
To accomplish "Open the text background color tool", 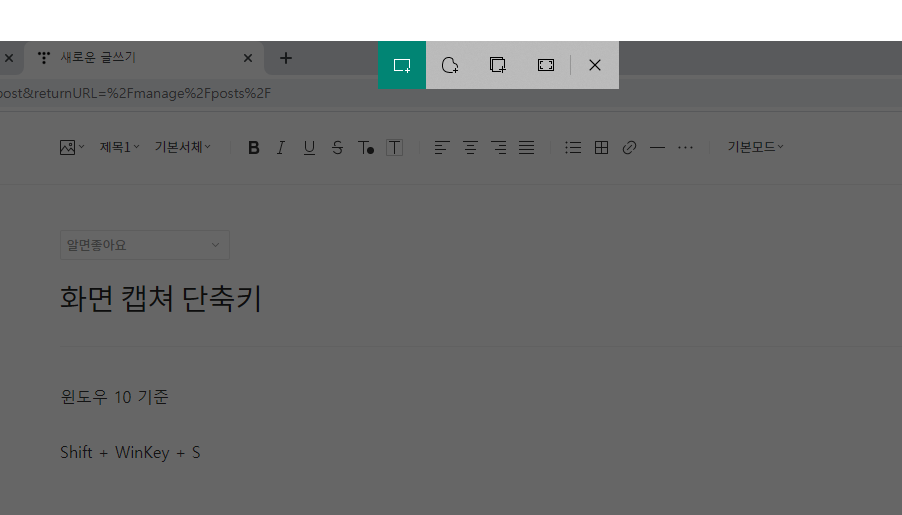I will pyautogui.click(x=394, y=148).
